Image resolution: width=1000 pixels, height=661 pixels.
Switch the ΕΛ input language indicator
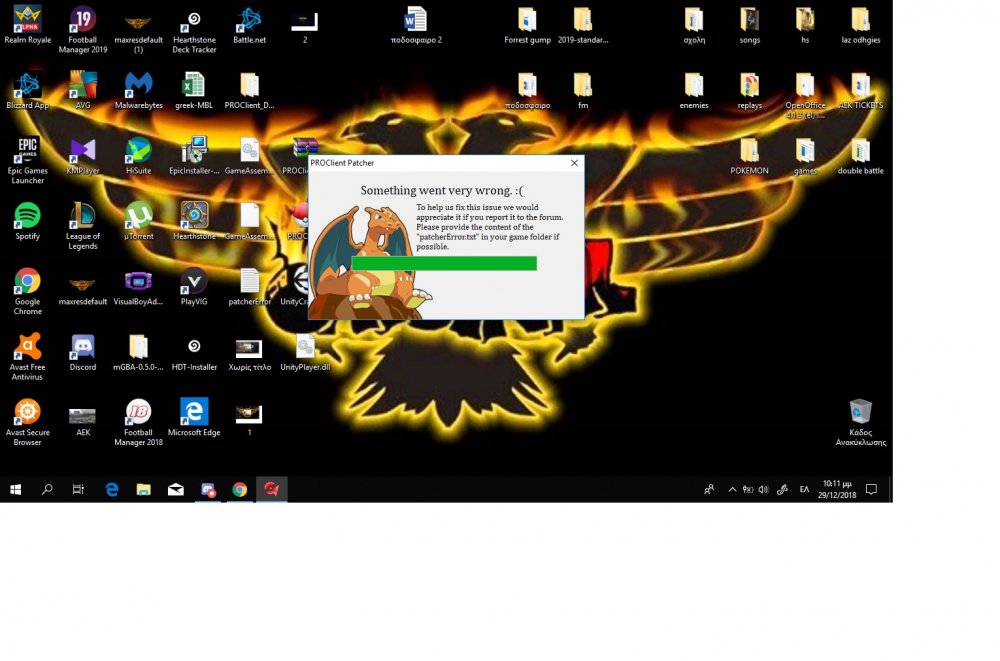(x=804, y=490)
